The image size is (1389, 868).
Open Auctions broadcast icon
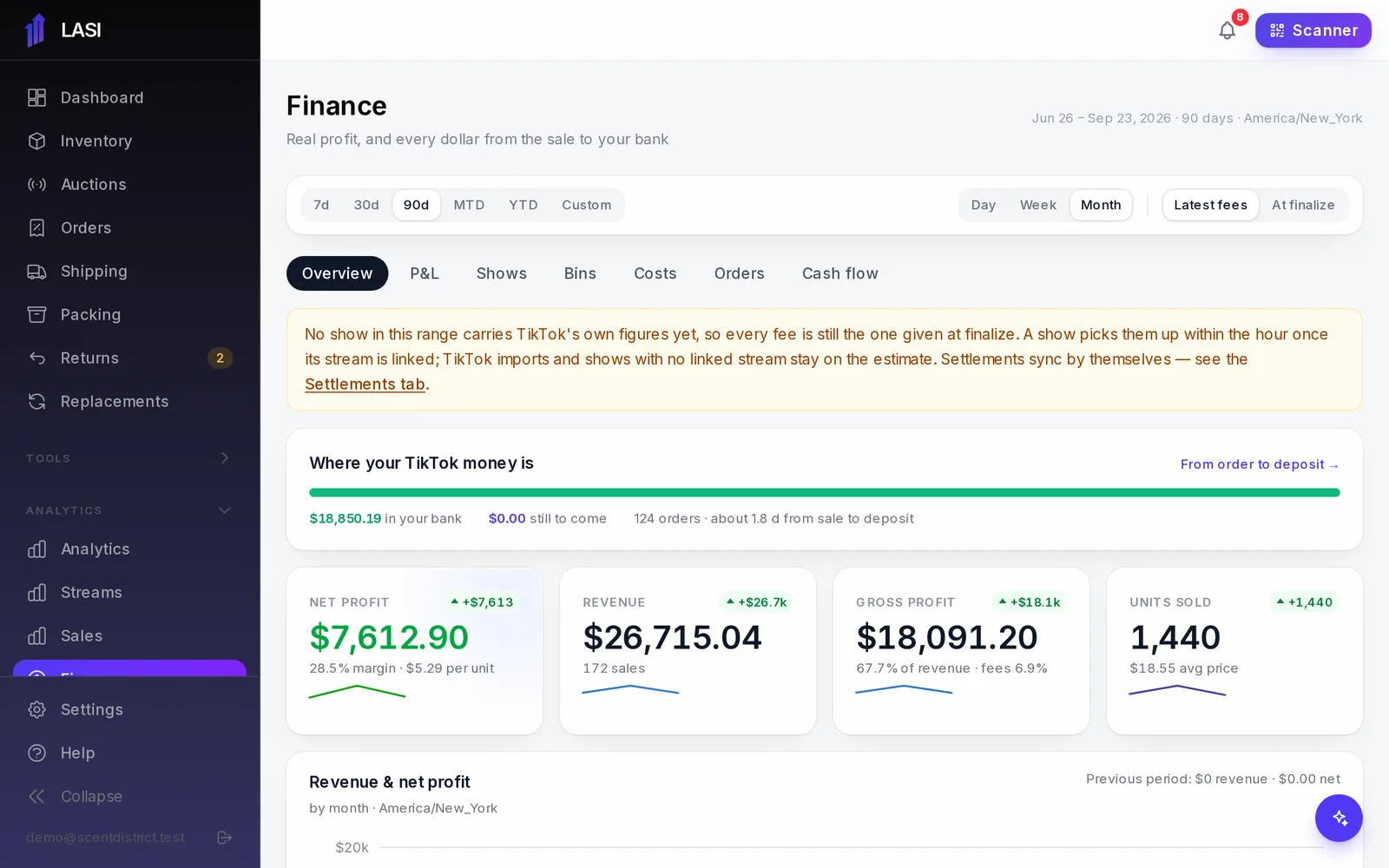(x=36, y=185)
